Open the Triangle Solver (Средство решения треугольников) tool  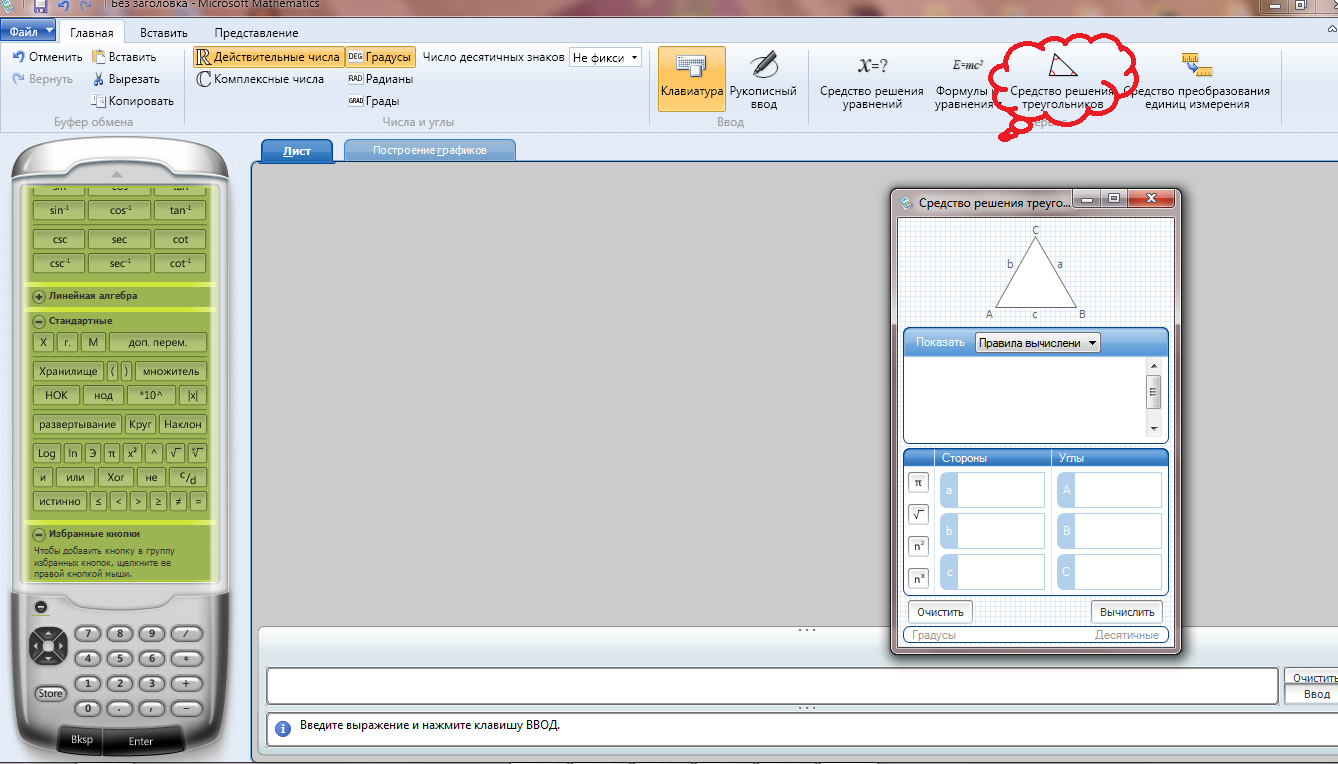[x=1063, y=80]
